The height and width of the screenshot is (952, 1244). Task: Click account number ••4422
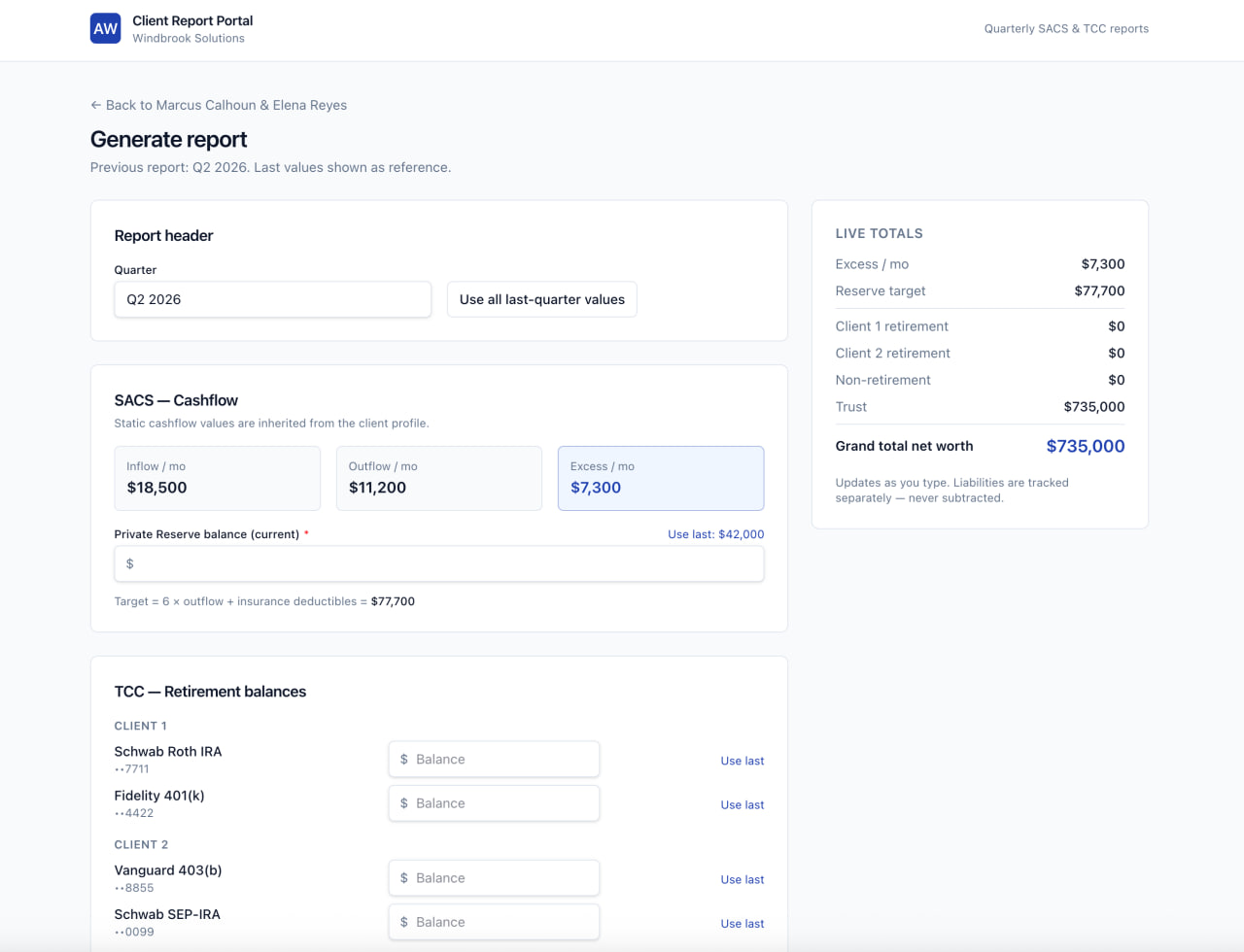coord(134,813)
